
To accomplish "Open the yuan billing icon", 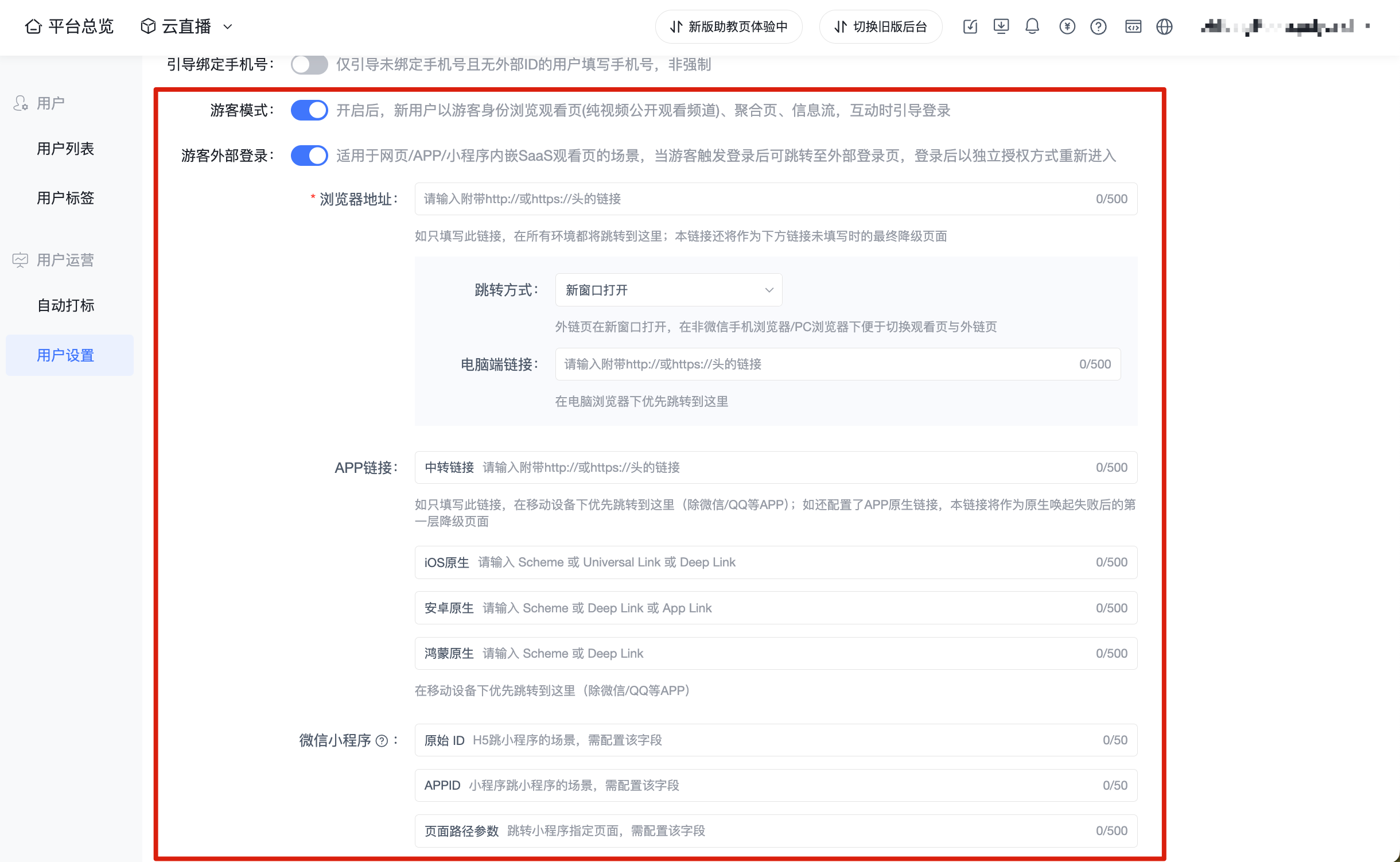I will pos(1067,26).
